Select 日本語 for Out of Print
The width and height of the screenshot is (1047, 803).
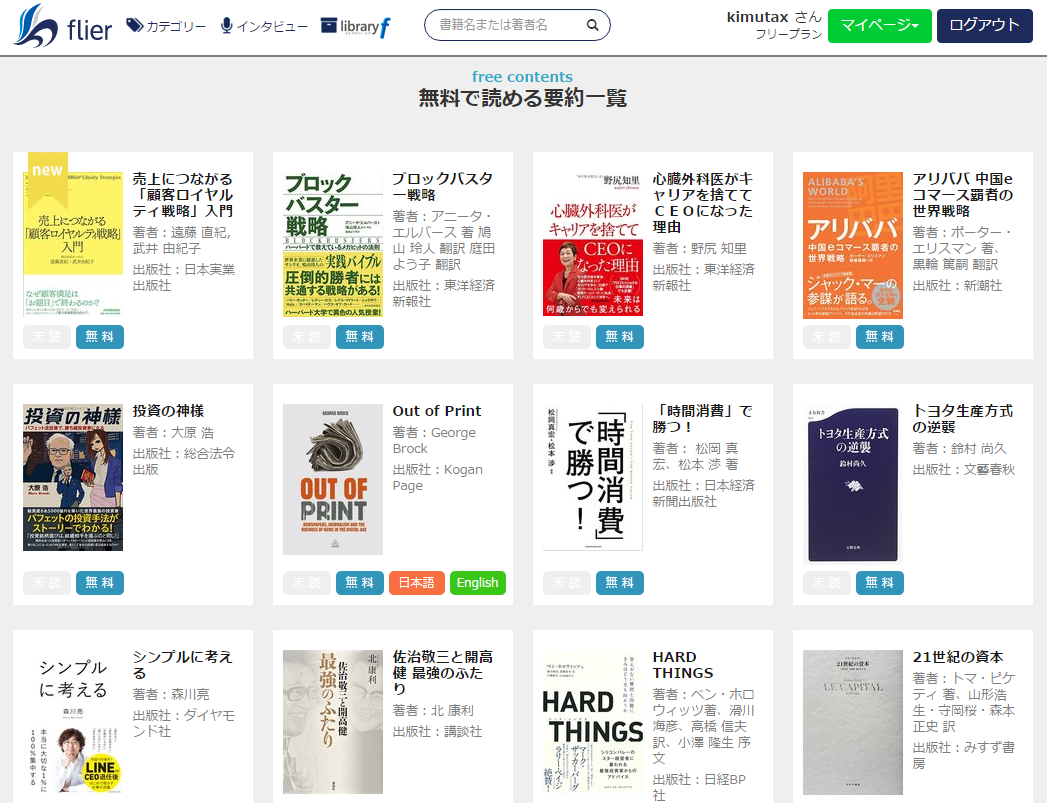pyautogui.click(x=417, y=583)
